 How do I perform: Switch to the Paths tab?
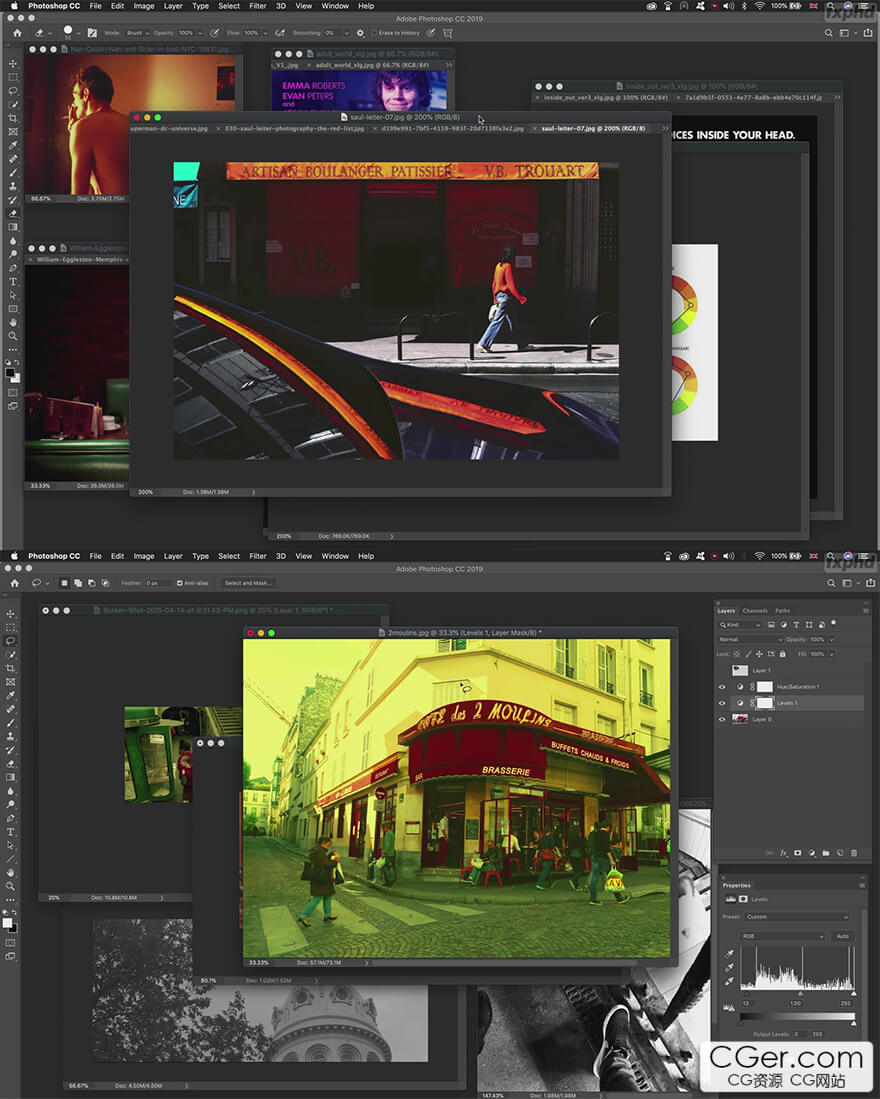coord(783,610)
